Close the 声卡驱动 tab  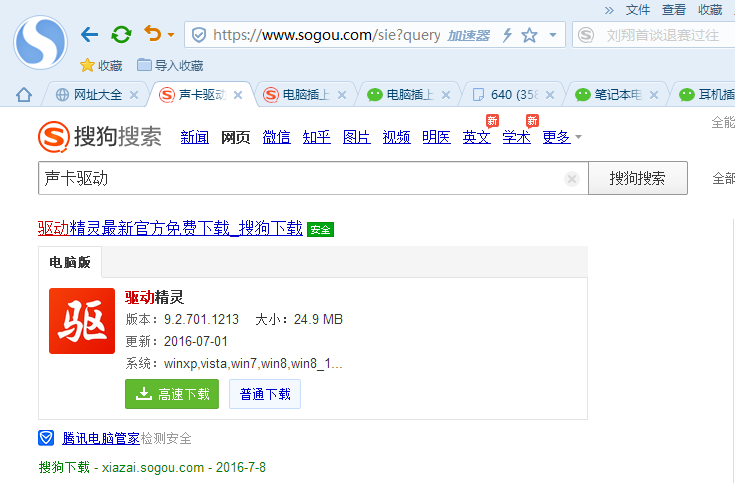click(x=238, y=95)
